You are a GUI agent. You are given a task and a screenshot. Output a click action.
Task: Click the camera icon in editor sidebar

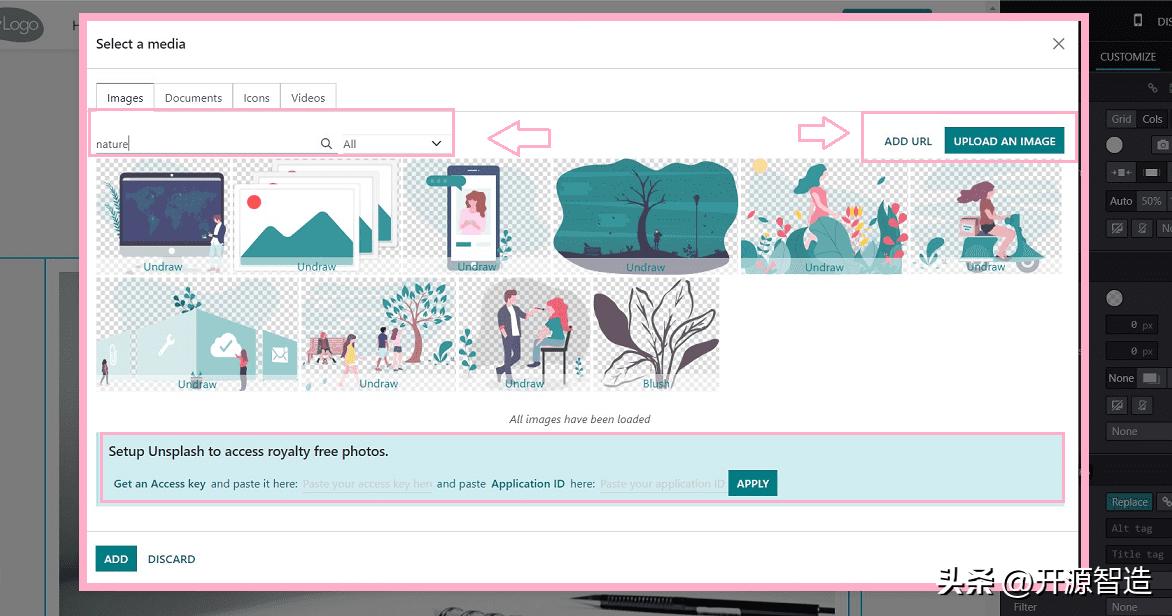(x=1162, y=144)
